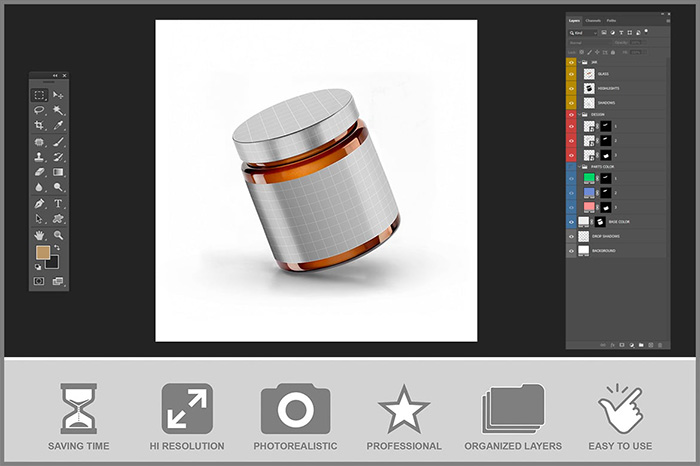Select the Magic Wand tool
Image resolution: width=700 pixels, height=466 pixels.
coord(58,110)
